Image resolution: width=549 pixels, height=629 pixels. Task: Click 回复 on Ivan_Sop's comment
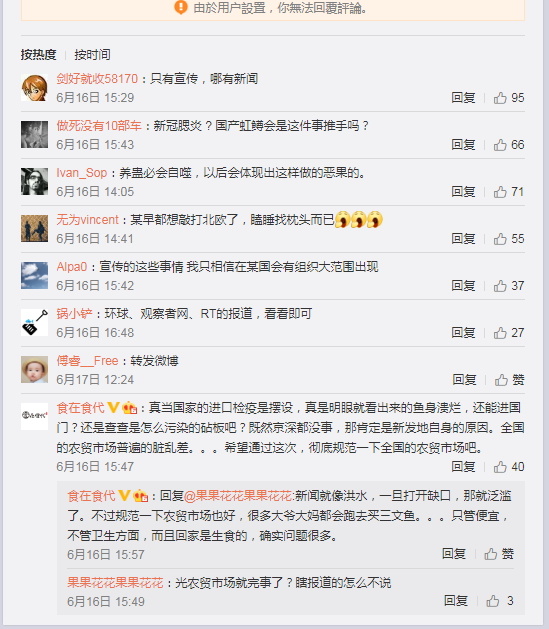(x=463, y=192)
